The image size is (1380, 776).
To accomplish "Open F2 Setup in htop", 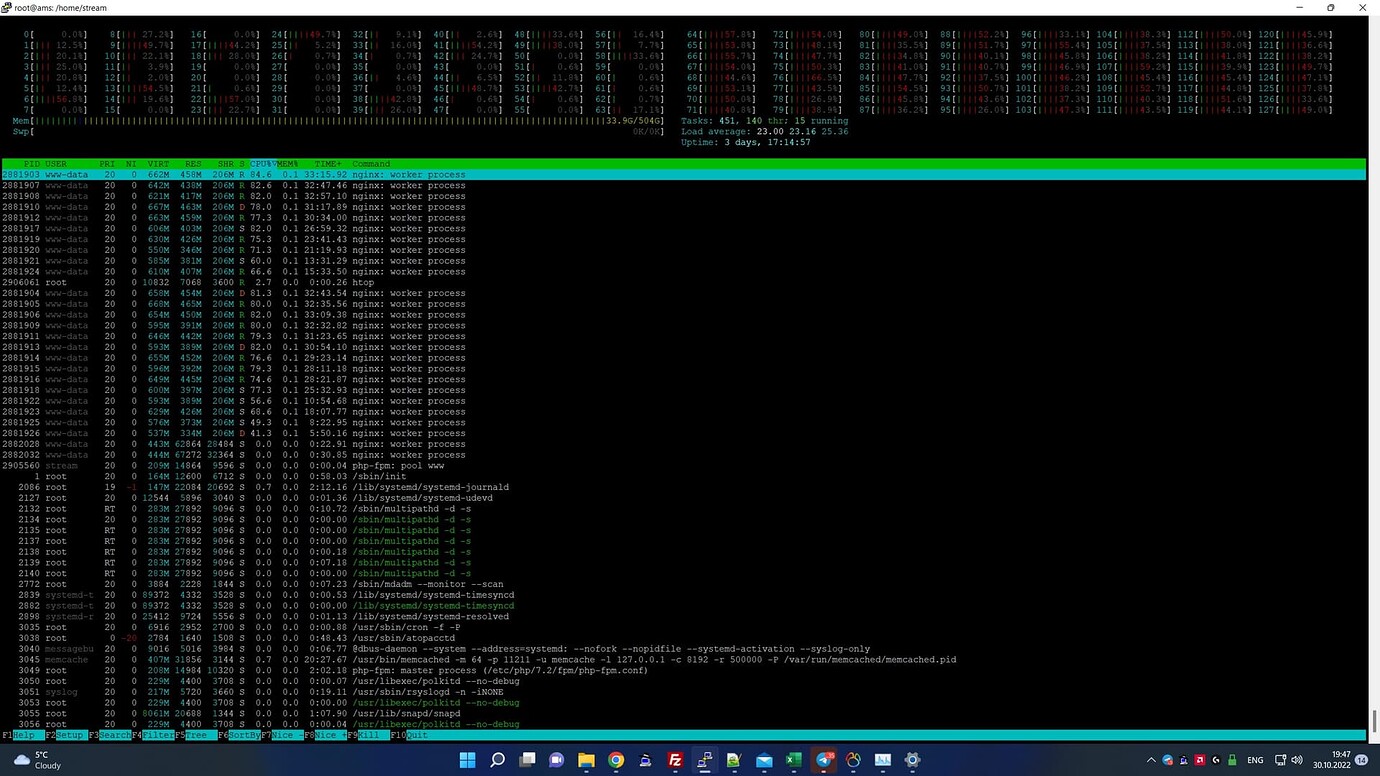I will pos(65,735).
